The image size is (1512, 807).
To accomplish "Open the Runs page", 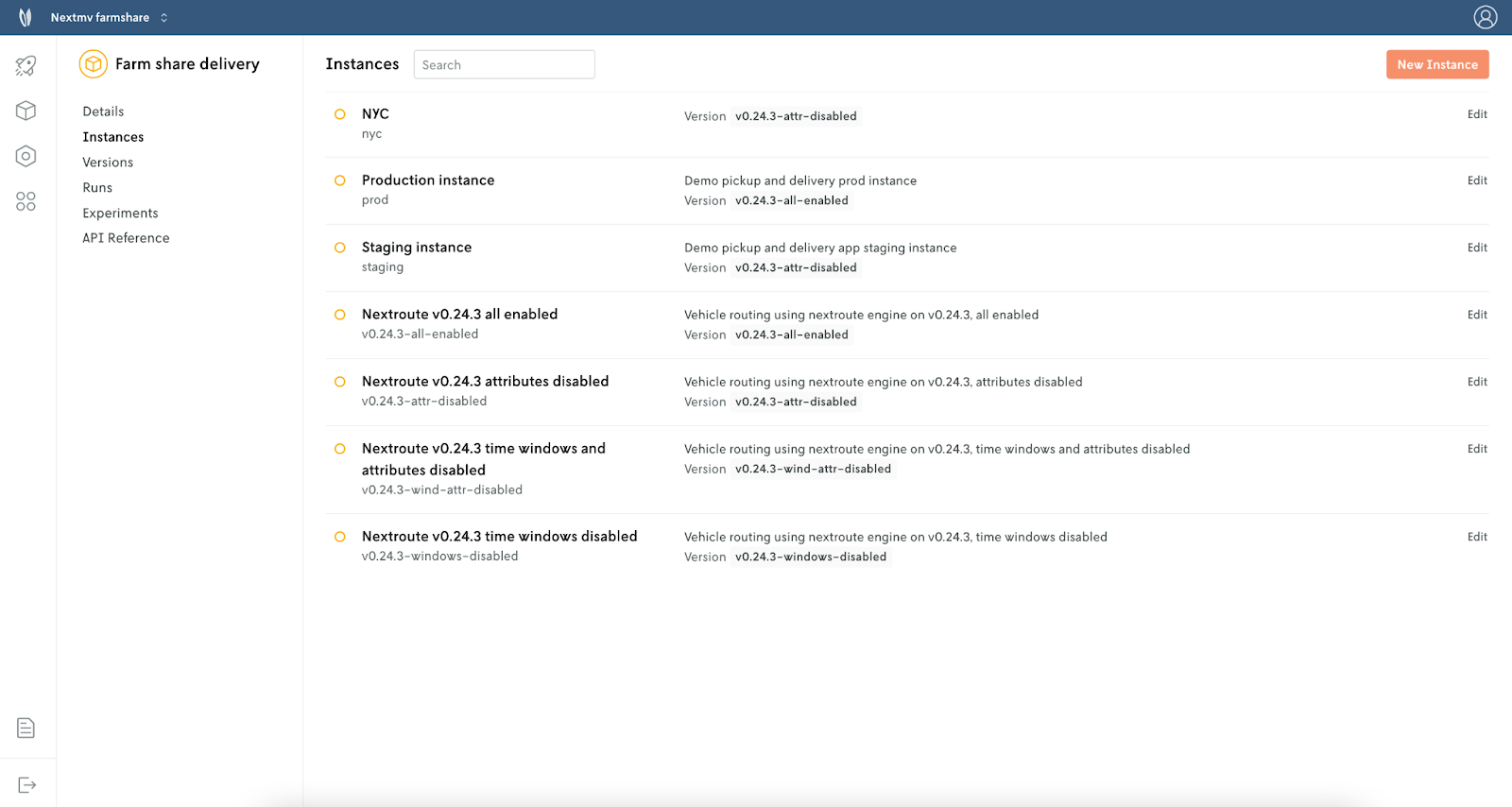I will pyautogui.click(x=97, y=188).
